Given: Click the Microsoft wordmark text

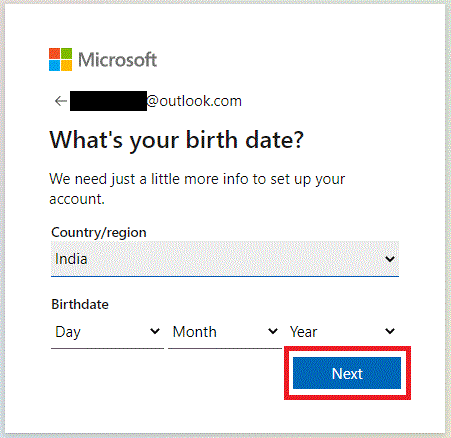Looking at the screenshot, I should pos(117,60).
